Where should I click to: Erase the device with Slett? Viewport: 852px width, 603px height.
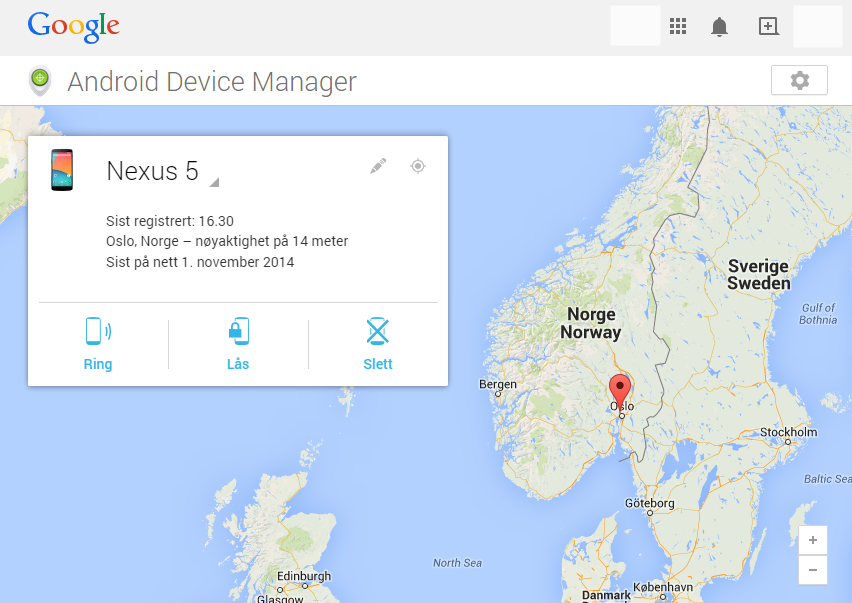pos(378,344)
